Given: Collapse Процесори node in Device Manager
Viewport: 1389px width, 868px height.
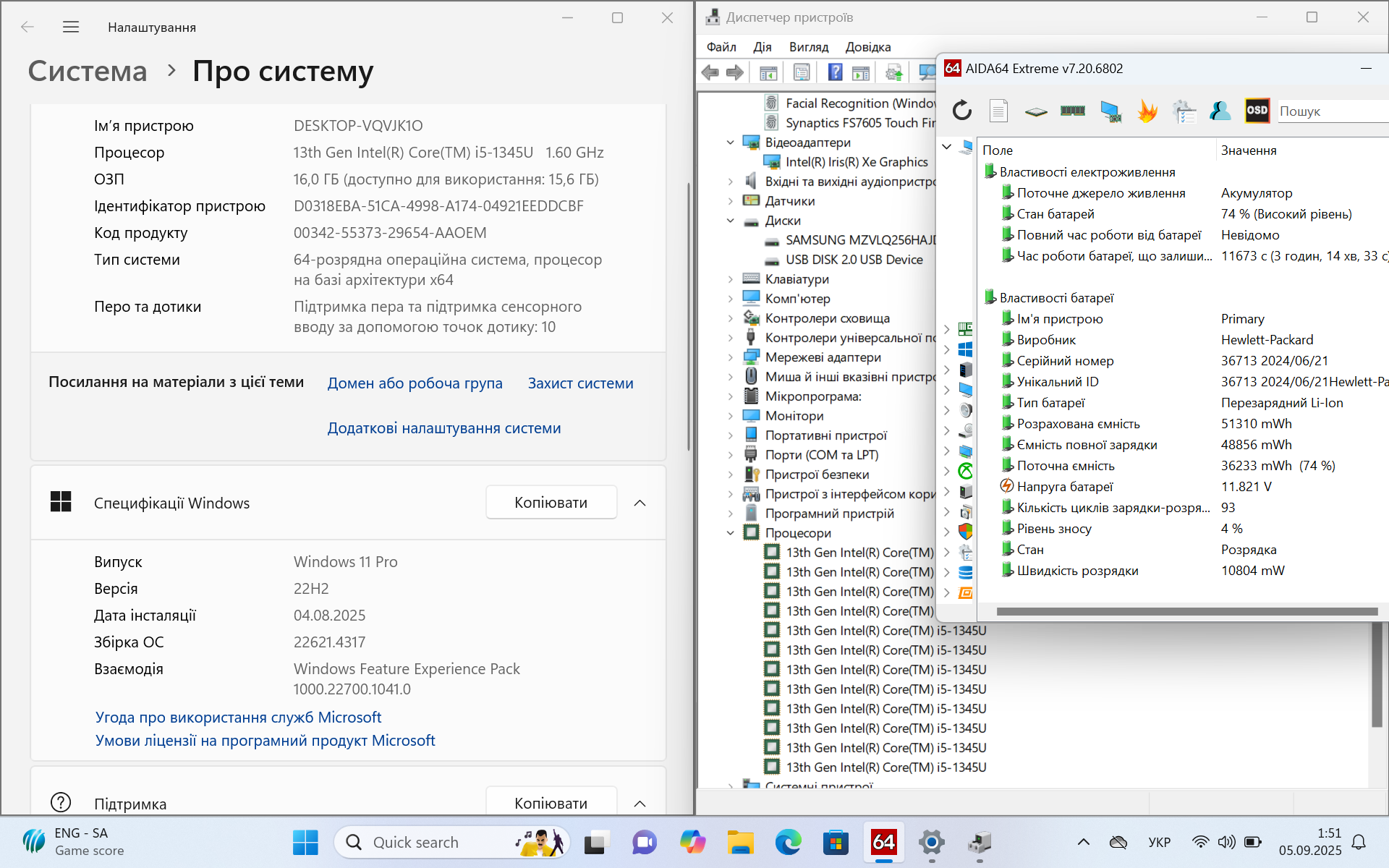Looking at the screenshot, I should 731,533.
